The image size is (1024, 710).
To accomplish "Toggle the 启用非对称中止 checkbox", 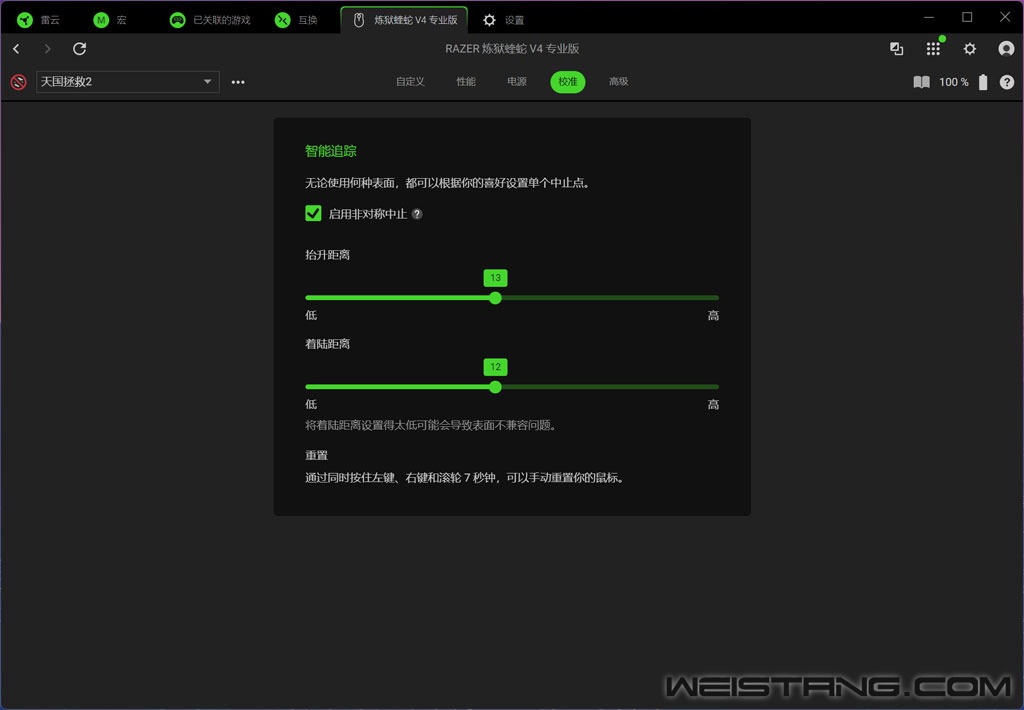I will (313, 213).
